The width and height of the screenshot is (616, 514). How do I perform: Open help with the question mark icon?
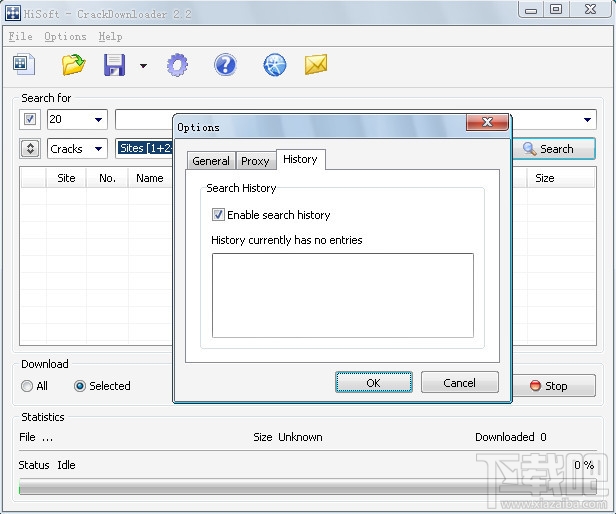pyautogui.click(x=226, y=65)
